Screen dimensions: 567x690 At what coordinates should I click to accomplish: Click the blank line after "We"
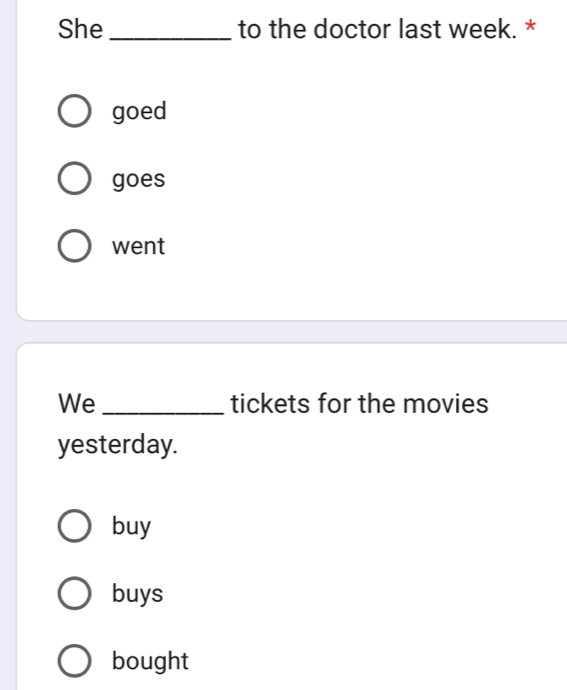point(163,414)
